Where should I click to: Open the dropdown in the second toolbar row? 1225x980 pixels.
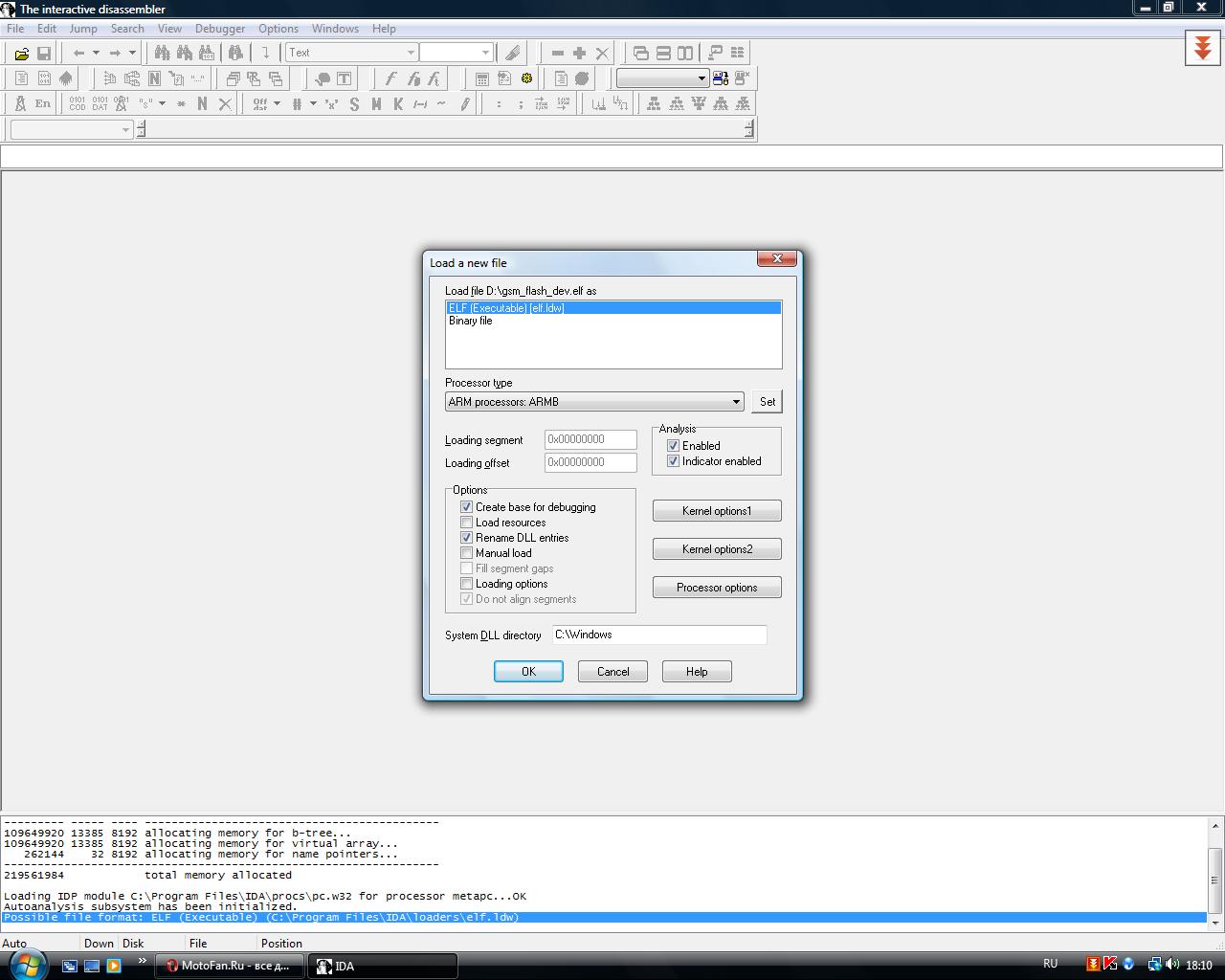pos(662,78)
